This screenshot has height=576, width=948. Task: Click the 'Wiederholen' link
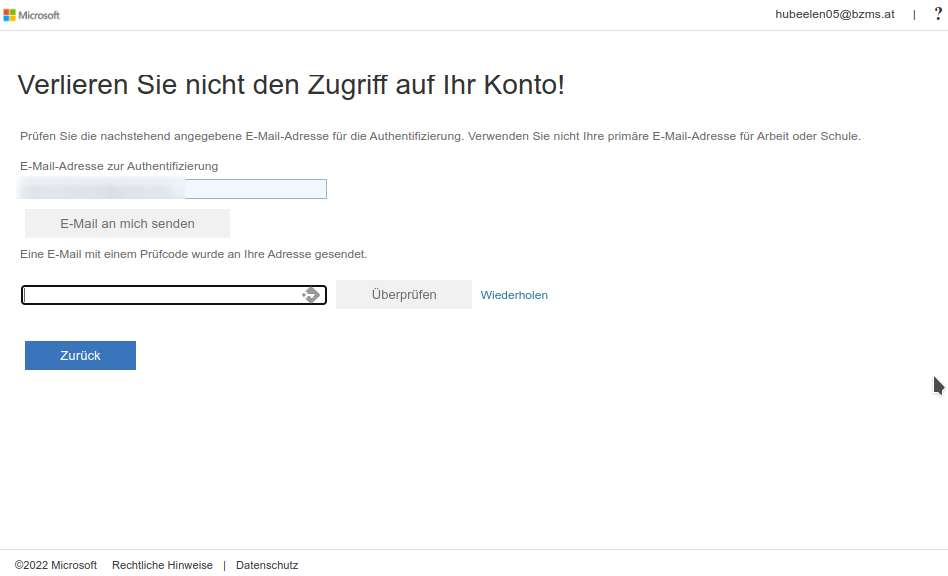pos(514,295)
